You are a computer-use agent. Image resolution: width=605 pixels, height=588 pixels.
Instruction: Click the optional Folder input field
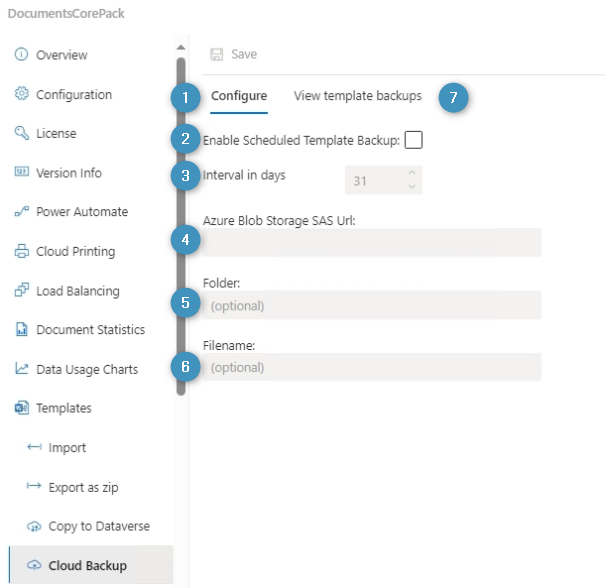click(371, 305)
